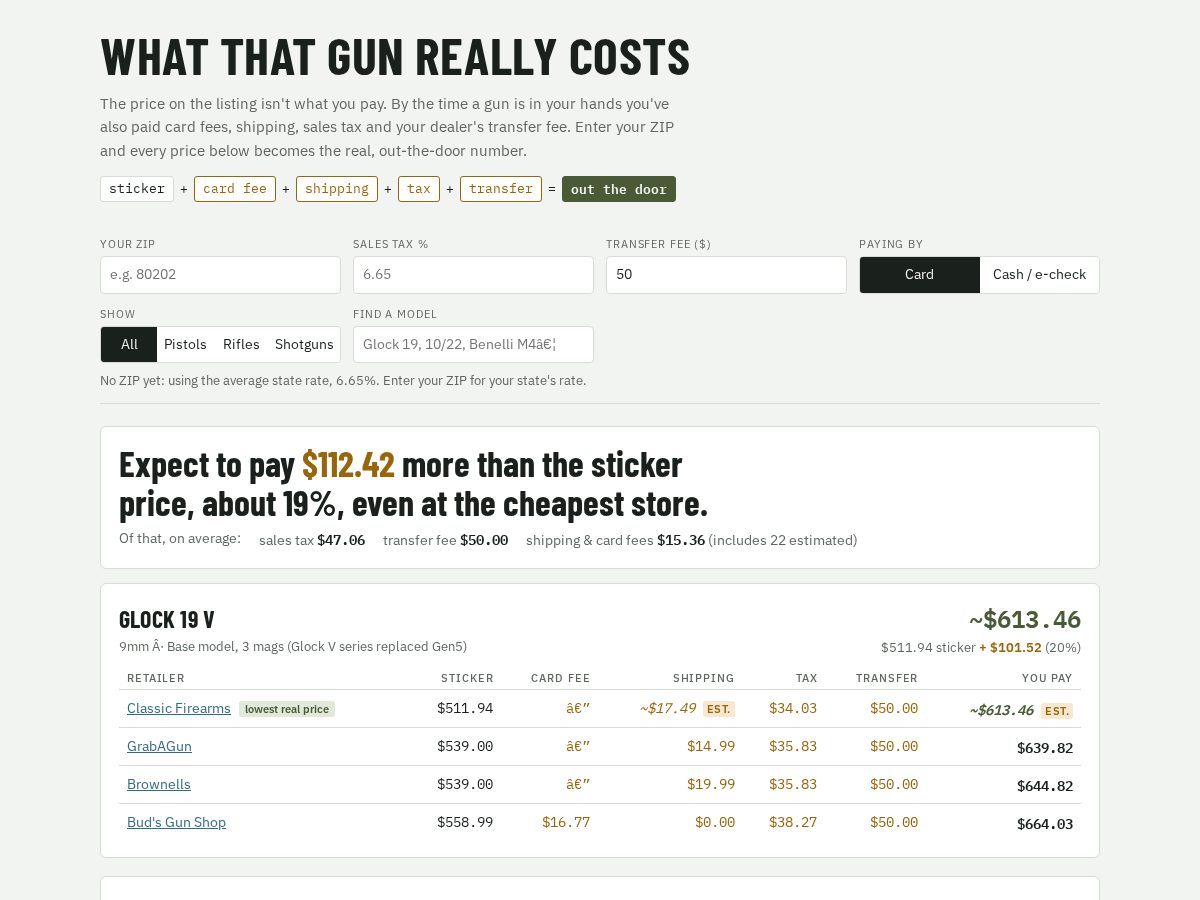Open GrabAGun retailer link

click(159, 746)
